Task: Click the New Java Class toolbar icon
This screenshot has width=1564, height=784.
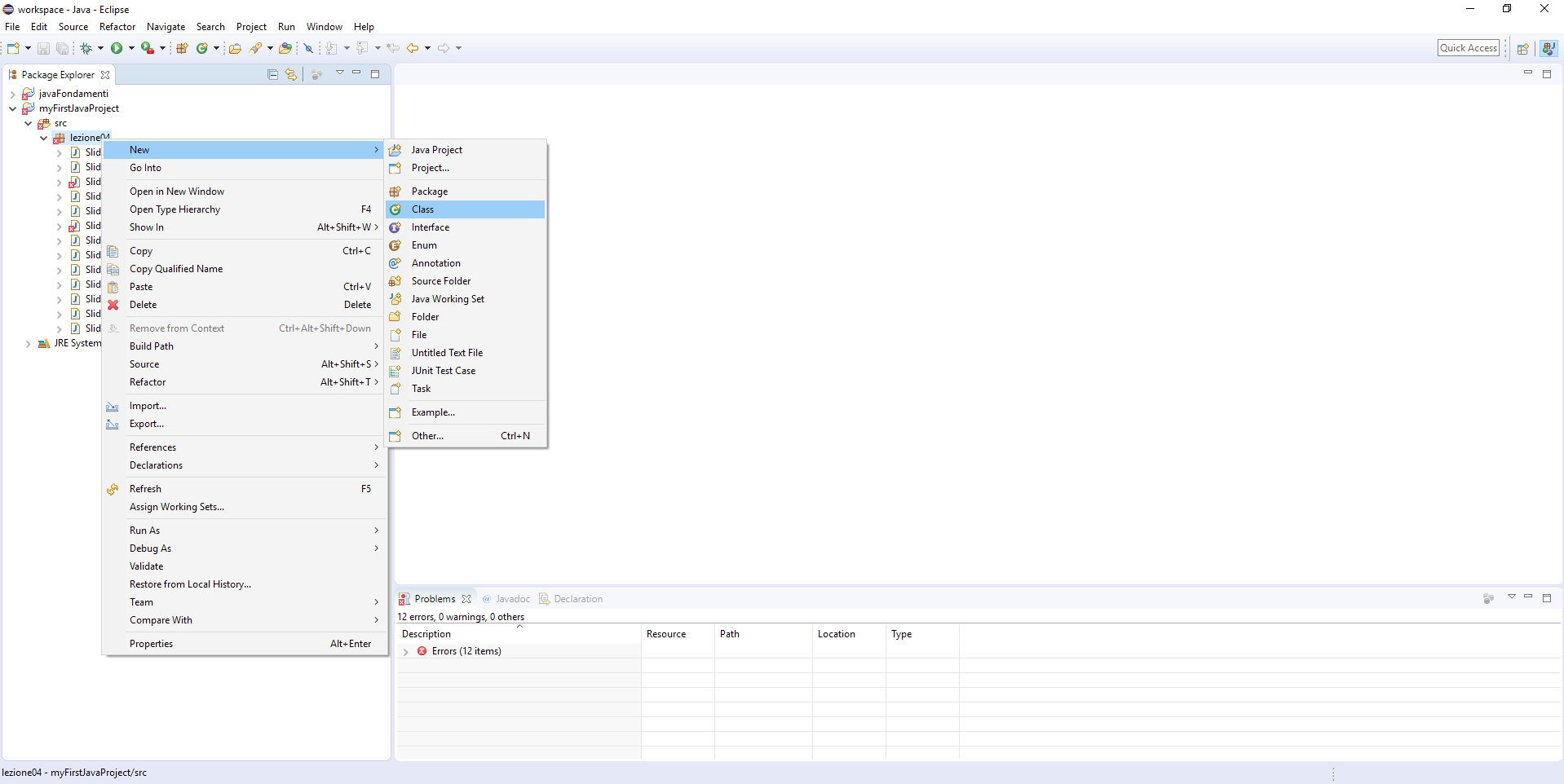Action: [201, 48]
